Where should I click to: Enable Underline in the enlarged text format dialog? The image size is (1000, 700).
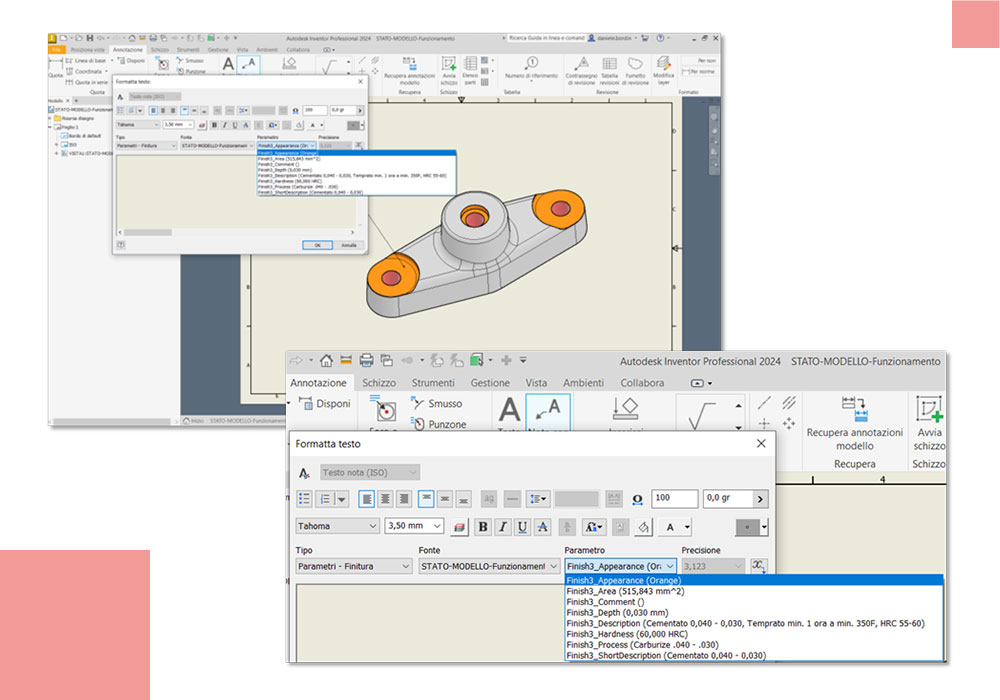click(x=522, y=527)
